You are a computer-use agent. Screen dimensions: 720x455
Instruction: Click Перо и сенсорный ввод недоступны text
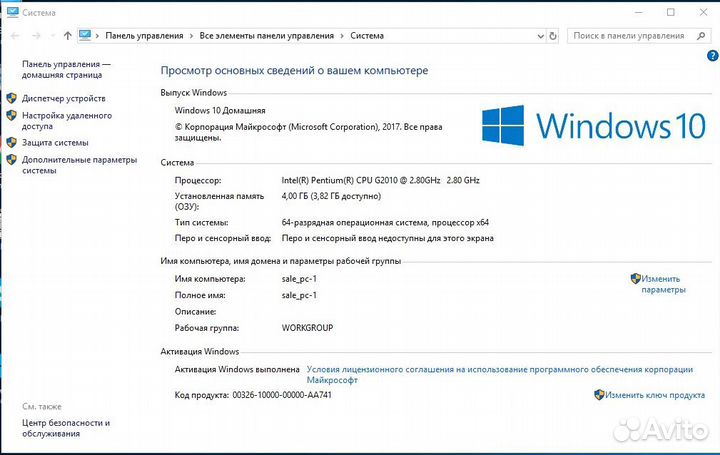point(388,238)
